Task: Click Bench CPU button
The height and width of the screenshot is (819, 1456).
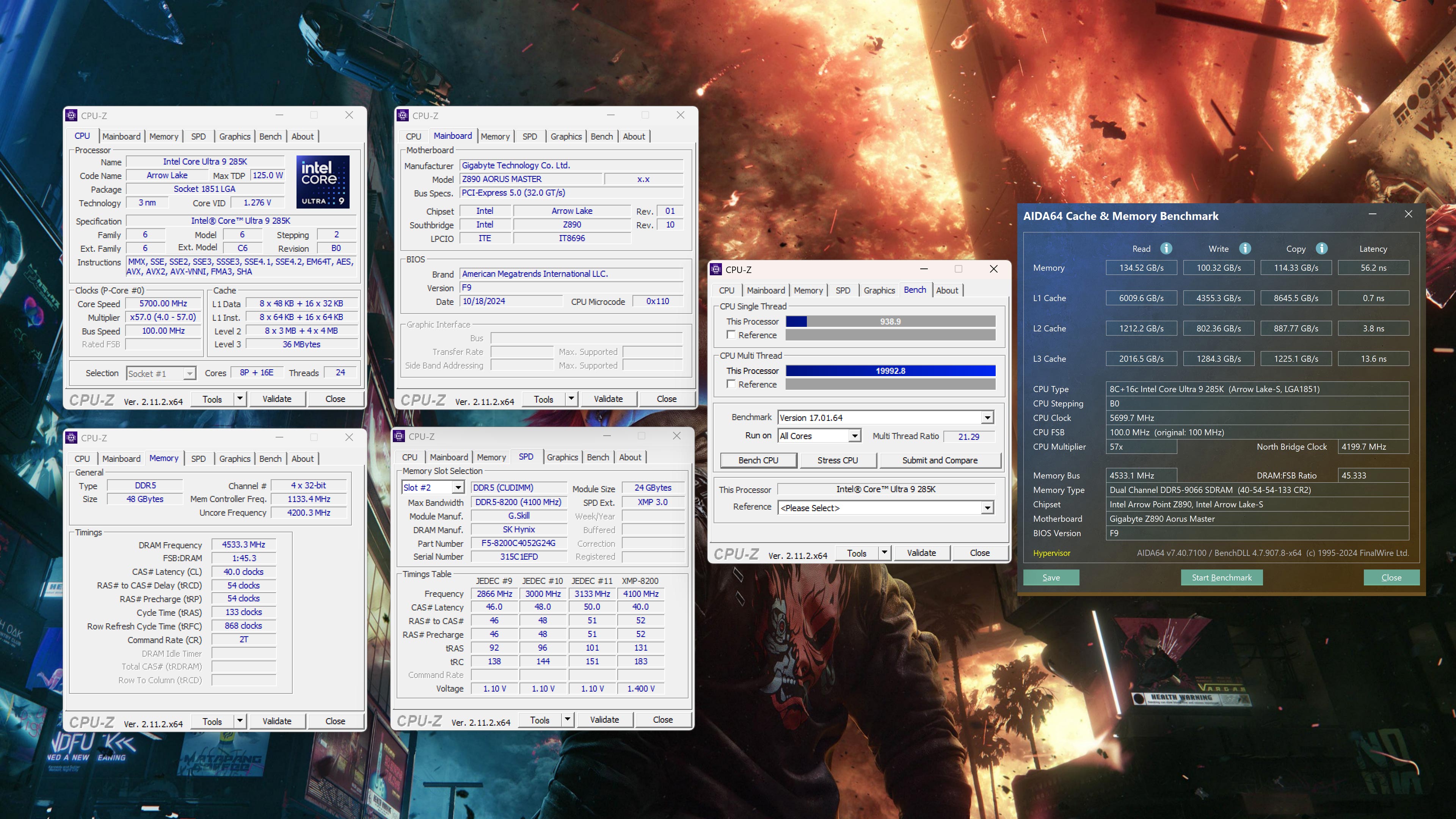Action: [758, 460]
